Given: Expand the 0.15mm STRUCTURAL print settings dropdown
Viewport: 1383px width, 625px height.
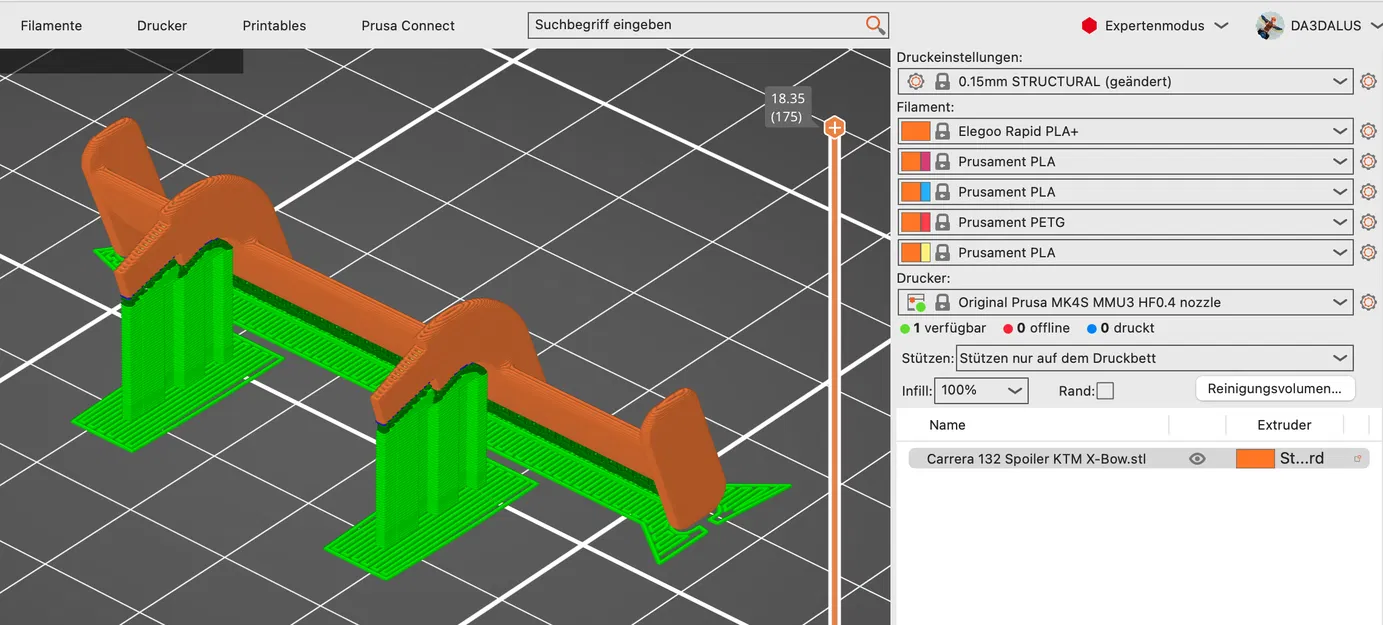Looking at the screenshot, I should 1340,81.
